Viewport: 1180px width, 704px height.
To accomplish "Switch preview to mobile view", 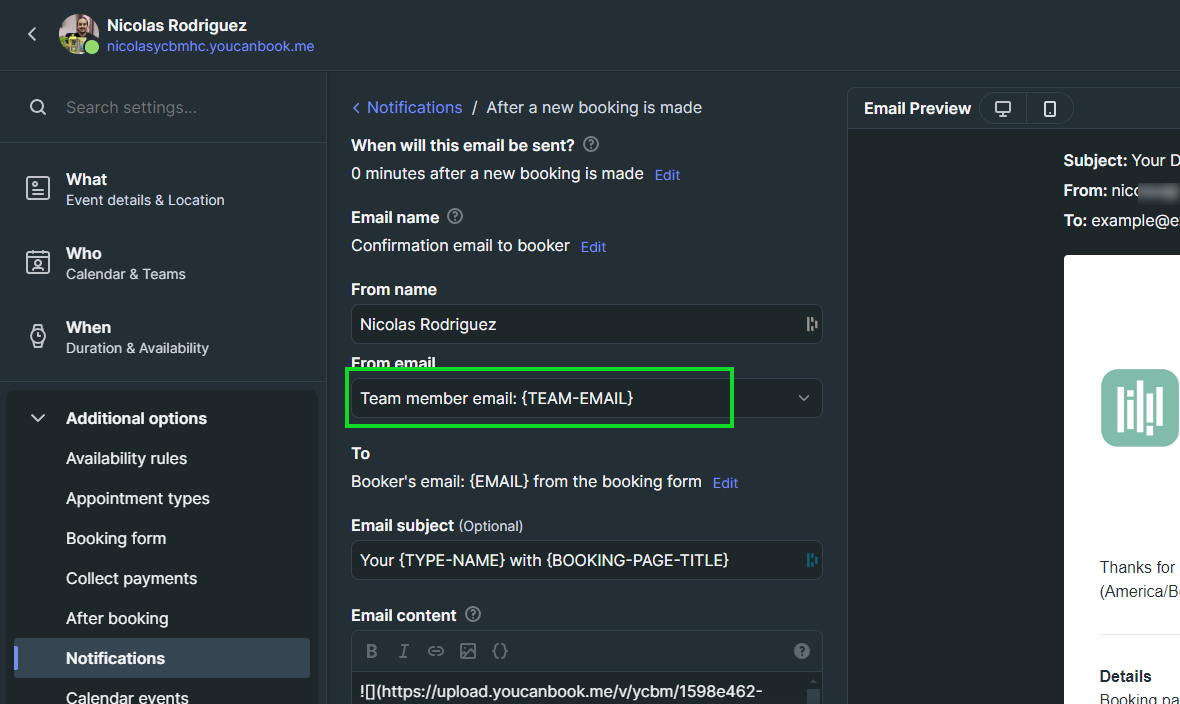I will point(1050,108).
